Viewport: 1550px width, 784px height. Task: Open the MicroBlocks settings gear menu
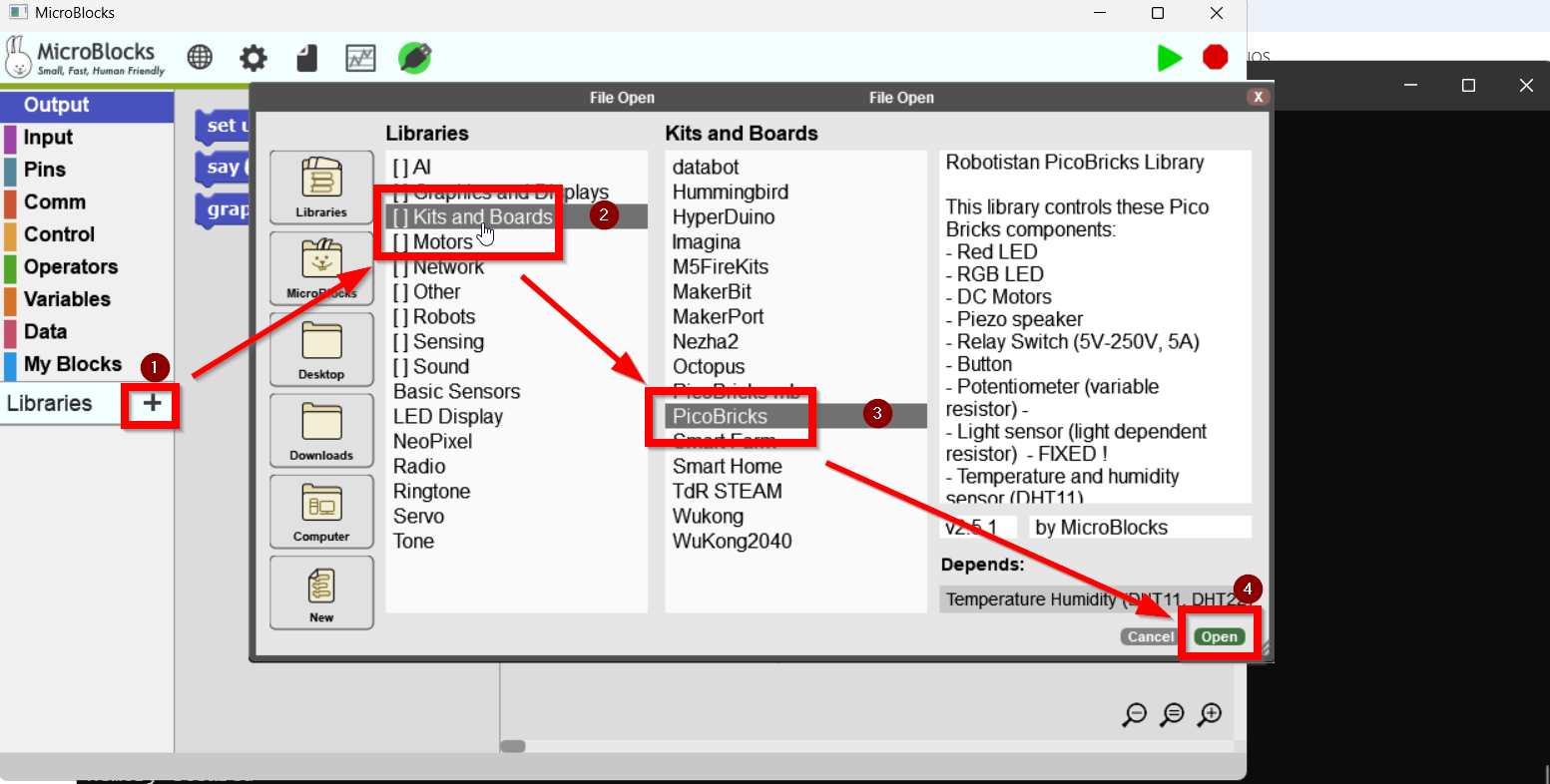tap(254, 58)
